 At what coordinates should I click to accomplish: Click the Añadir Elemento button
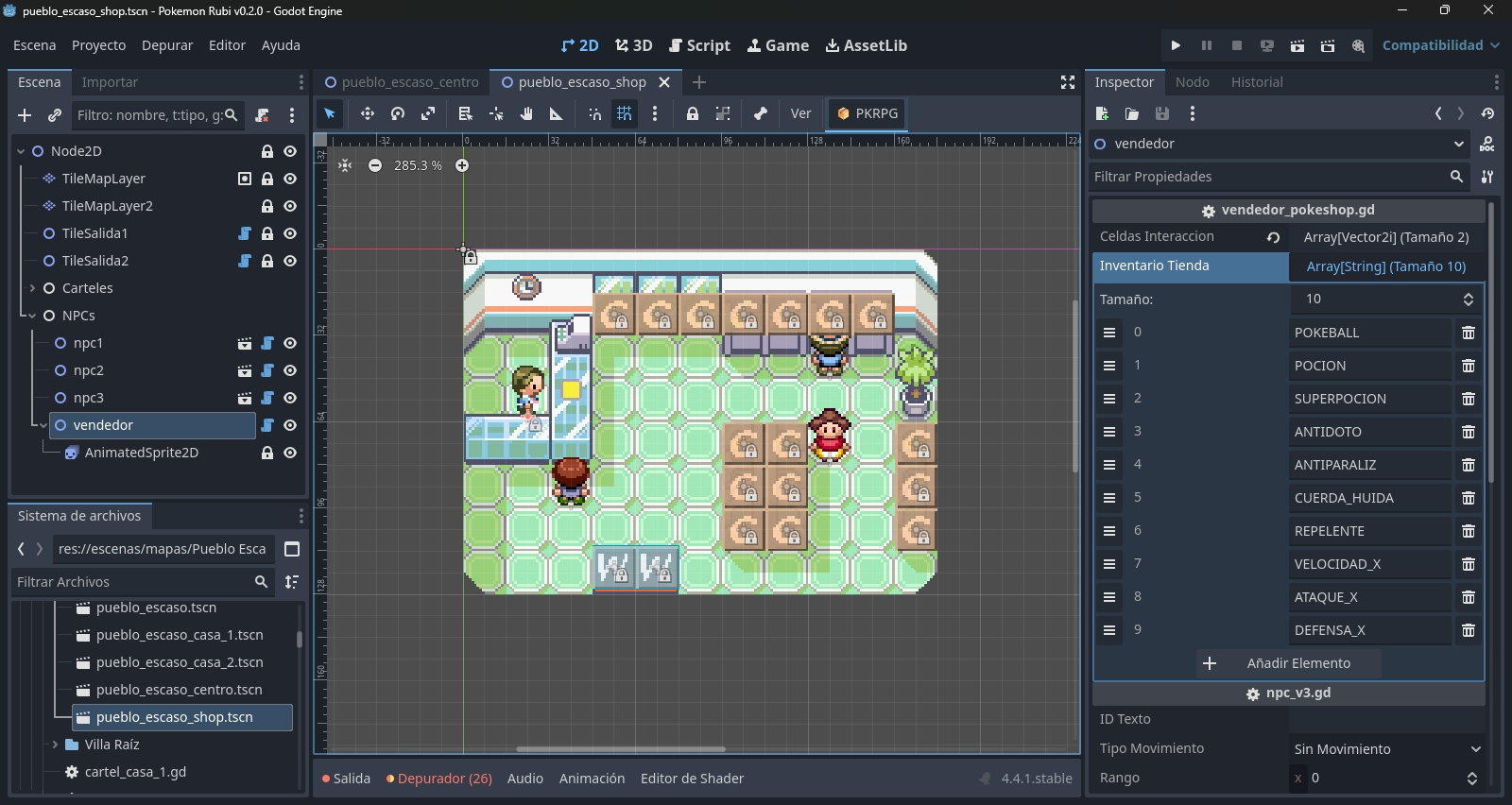click(x=1288, y=663)
